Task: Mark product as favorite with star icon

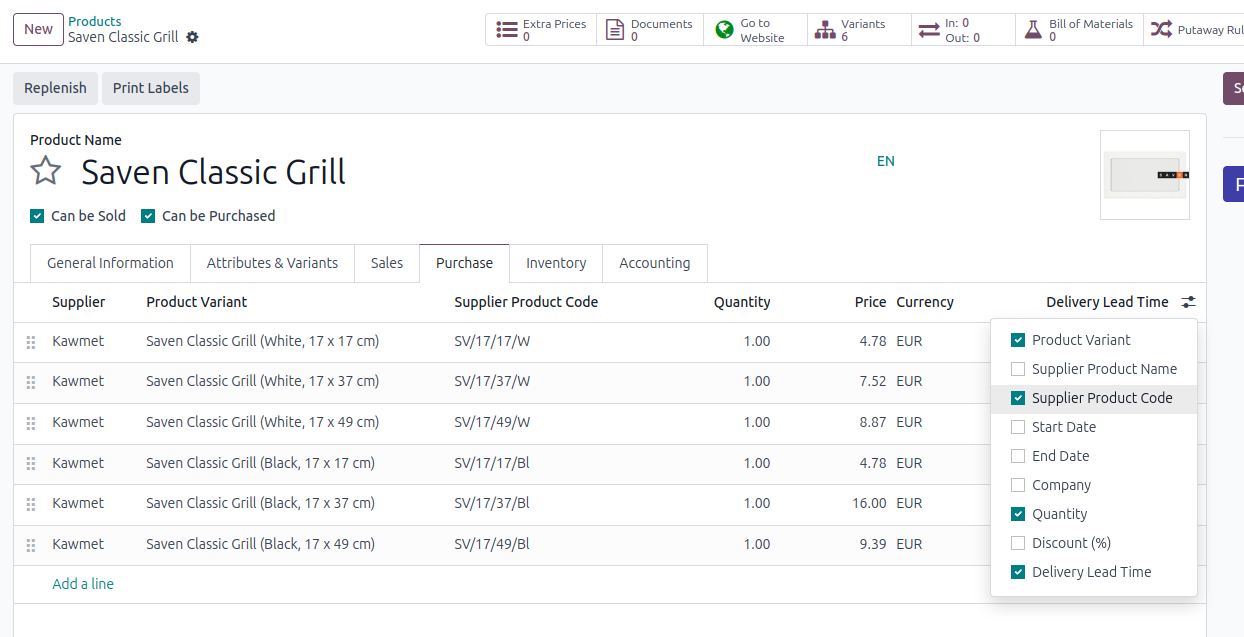Action: [45, 171]
